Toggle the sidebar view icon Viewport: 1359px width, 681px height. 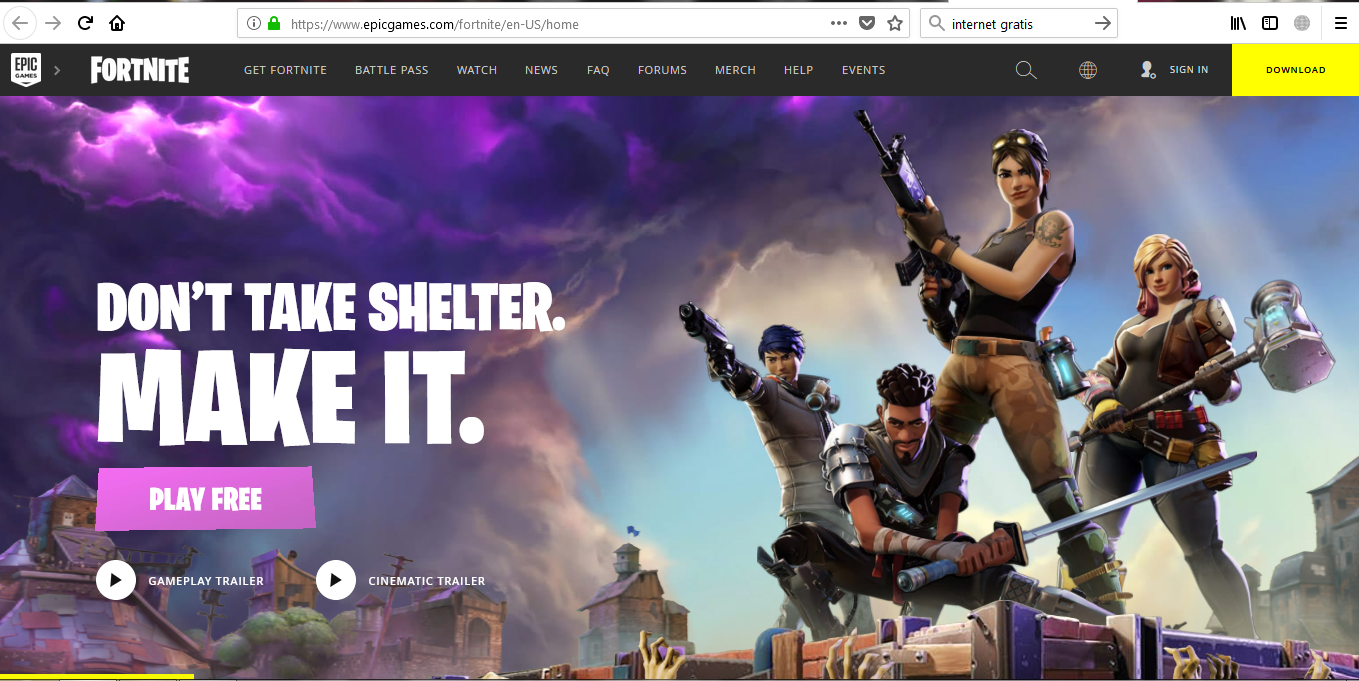1270,23
